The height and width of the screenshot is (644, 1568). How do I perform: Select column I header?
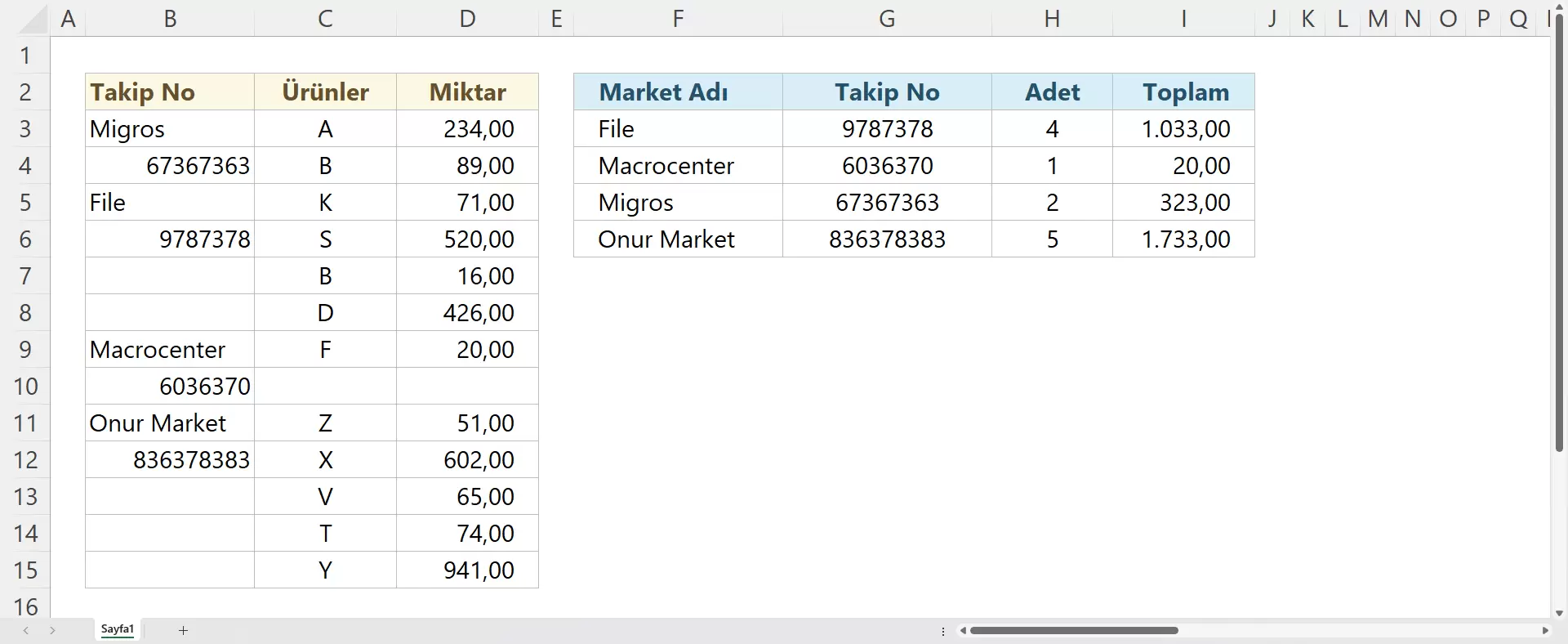click(x=1183, y=19)
